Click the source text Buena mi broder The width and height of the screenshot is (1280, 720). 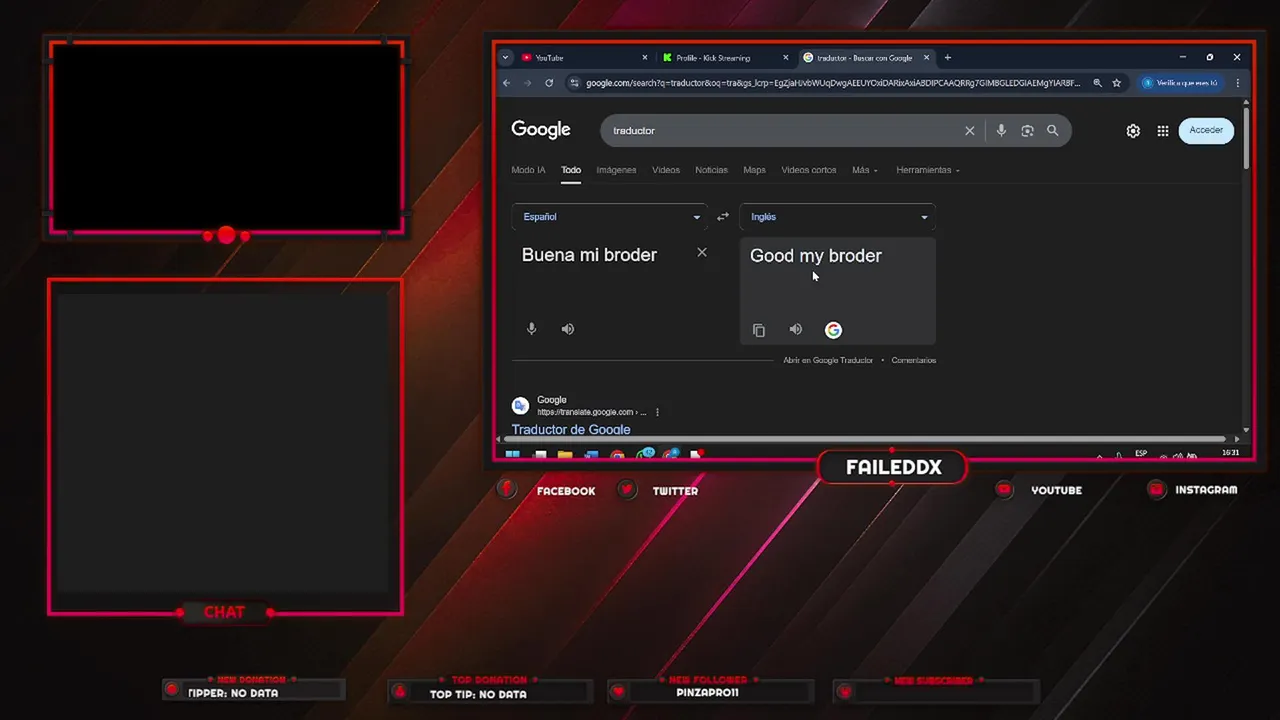(589, 255)
